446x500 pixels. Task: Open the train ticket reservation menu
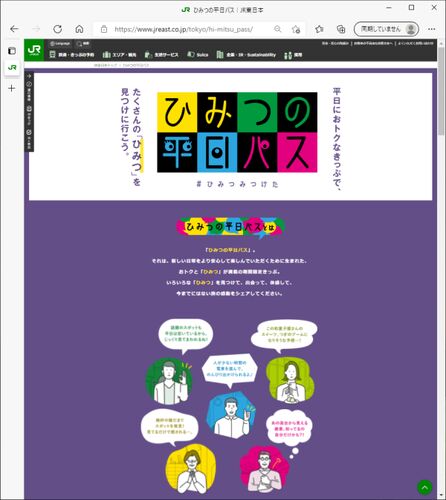72,54
